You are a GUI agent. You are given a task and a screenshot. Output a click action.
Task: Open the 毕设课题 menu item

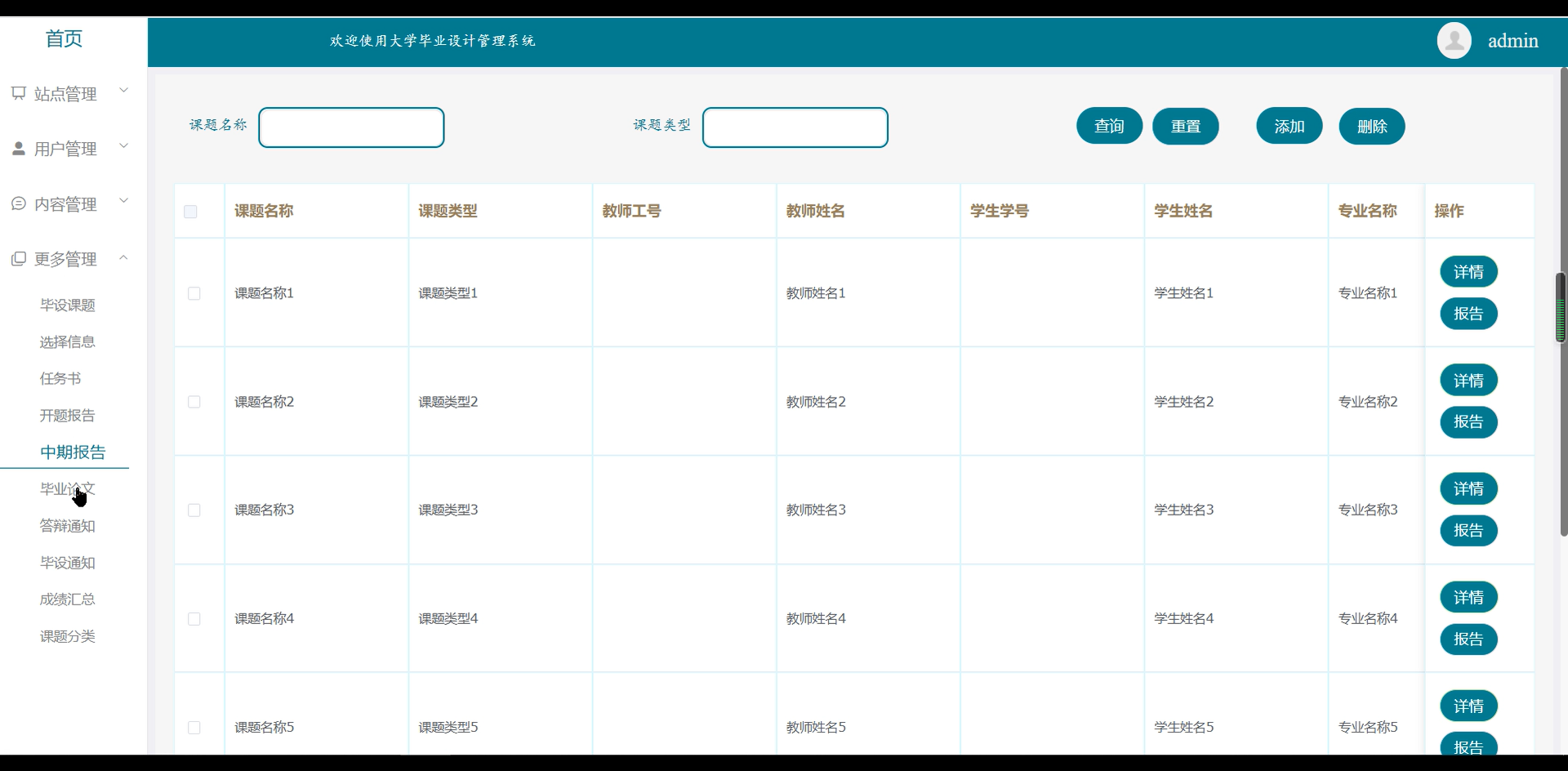click(68, 305)
